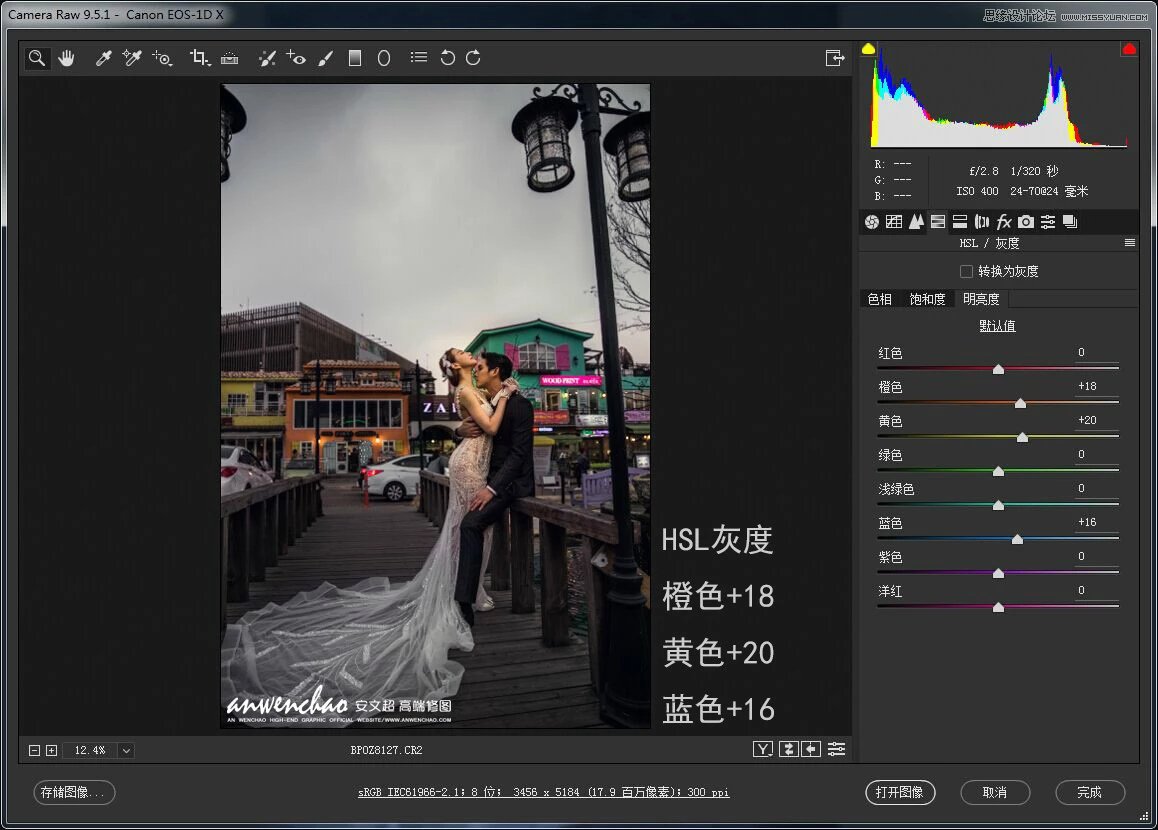
Task: Zoom in with the plus button
Action: tap(51, 750)
